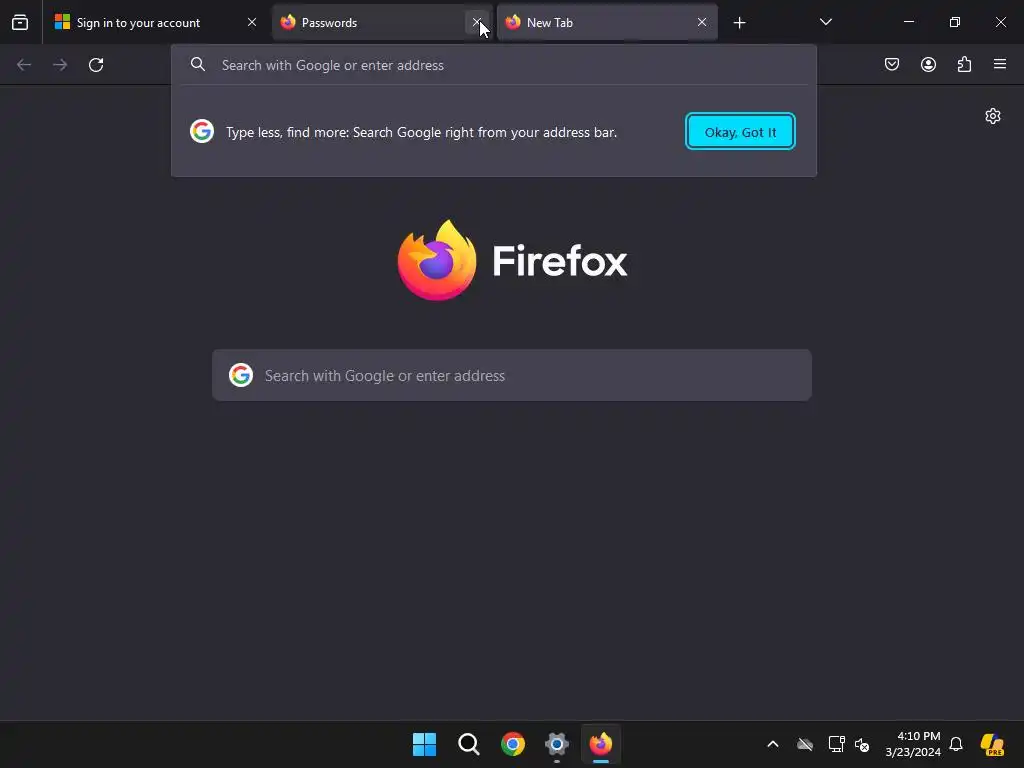Reload the current page

click(x=96, y=65)
